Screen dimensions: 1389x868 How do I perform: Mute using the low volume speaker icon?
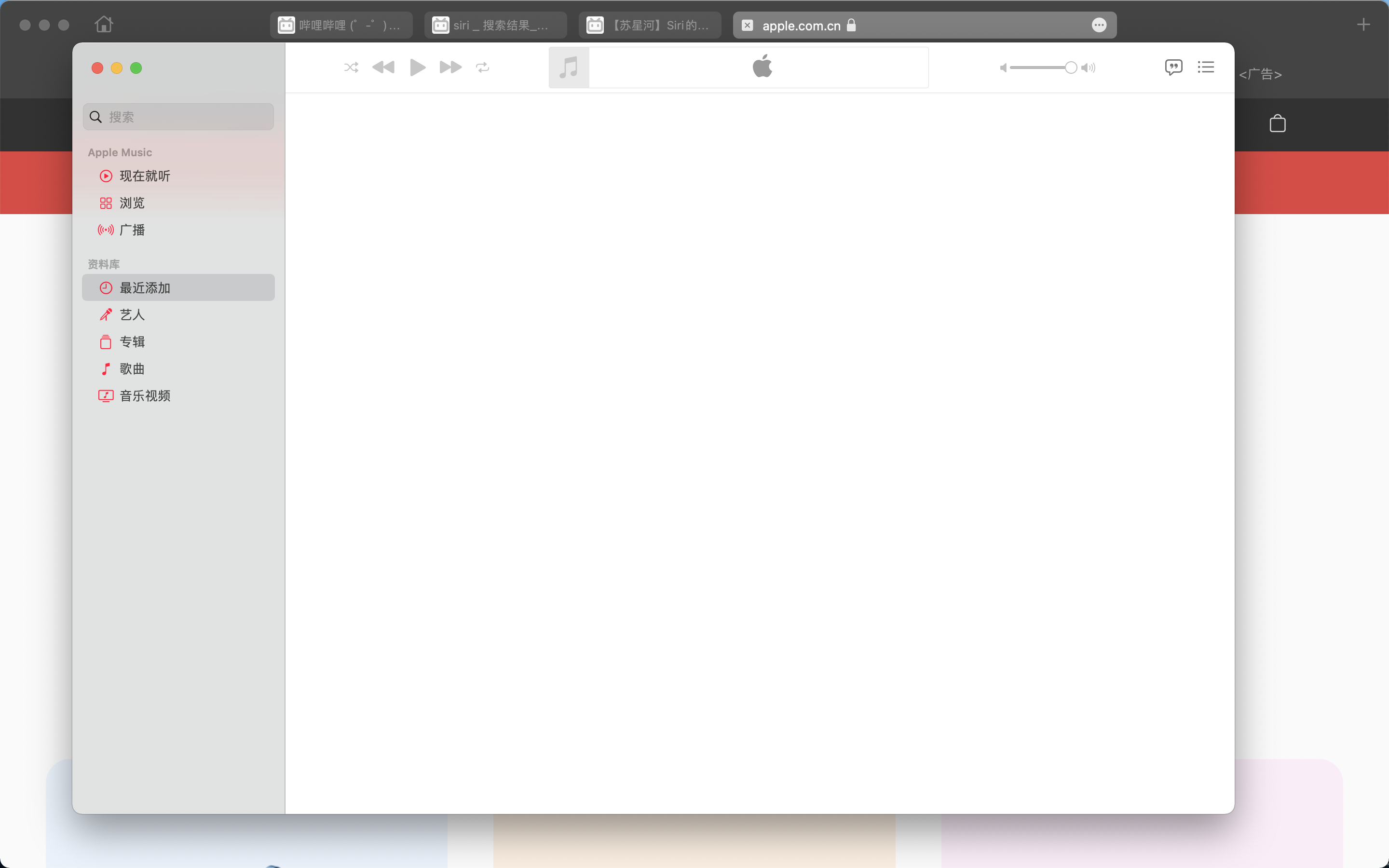point(1003,68)
